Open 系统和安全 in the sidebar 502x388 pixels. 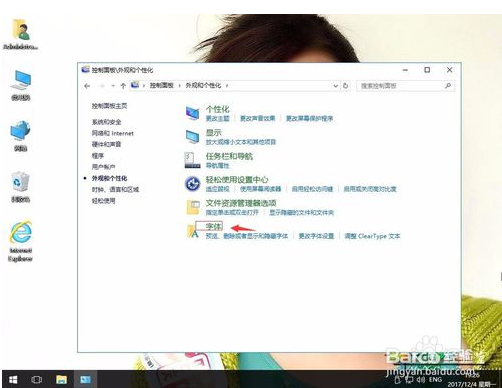point(107,122)
